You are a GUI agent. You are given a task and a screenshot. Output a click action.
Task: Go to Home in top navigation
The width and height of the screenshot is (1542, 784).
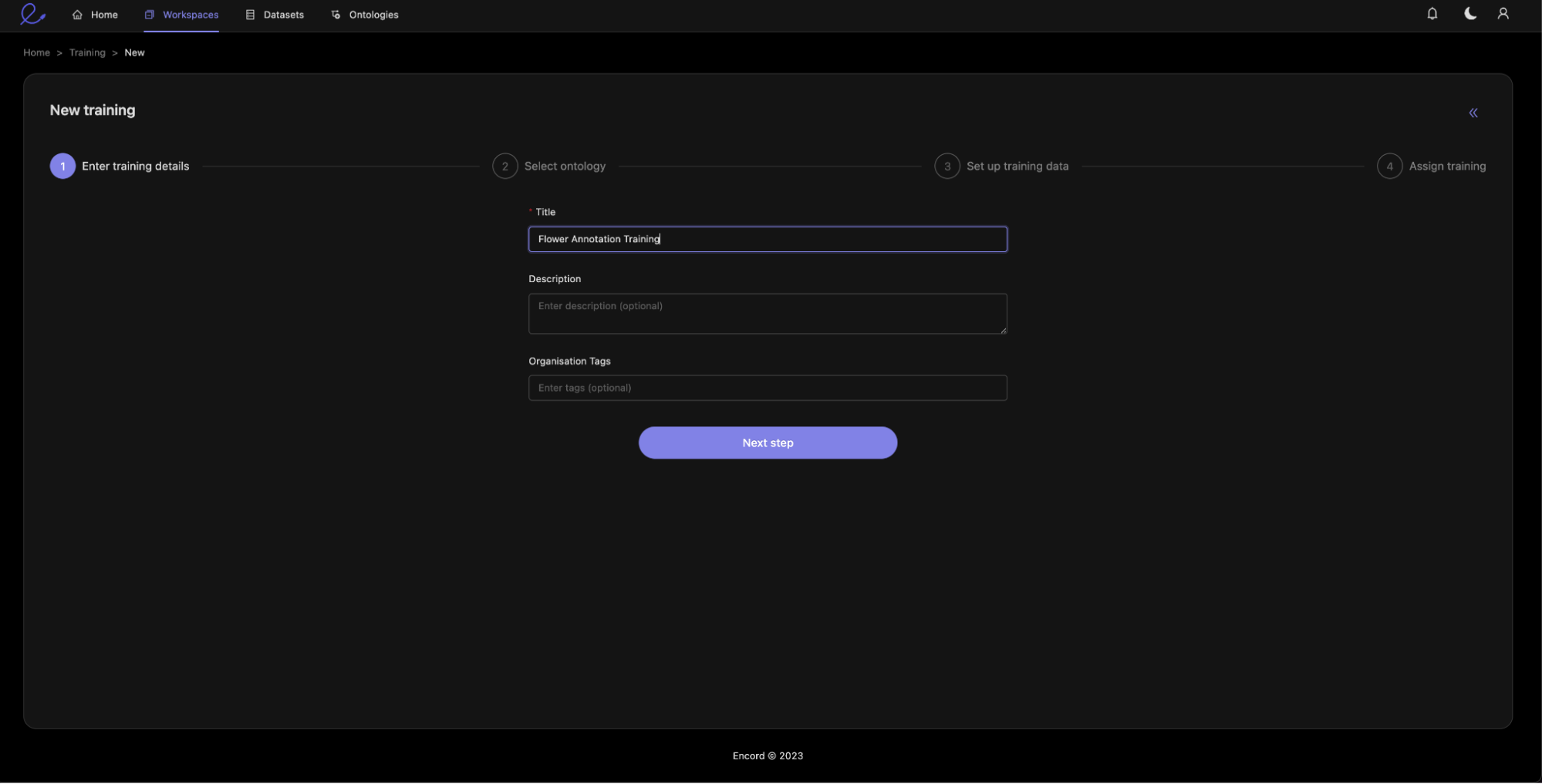coord(95,15)
